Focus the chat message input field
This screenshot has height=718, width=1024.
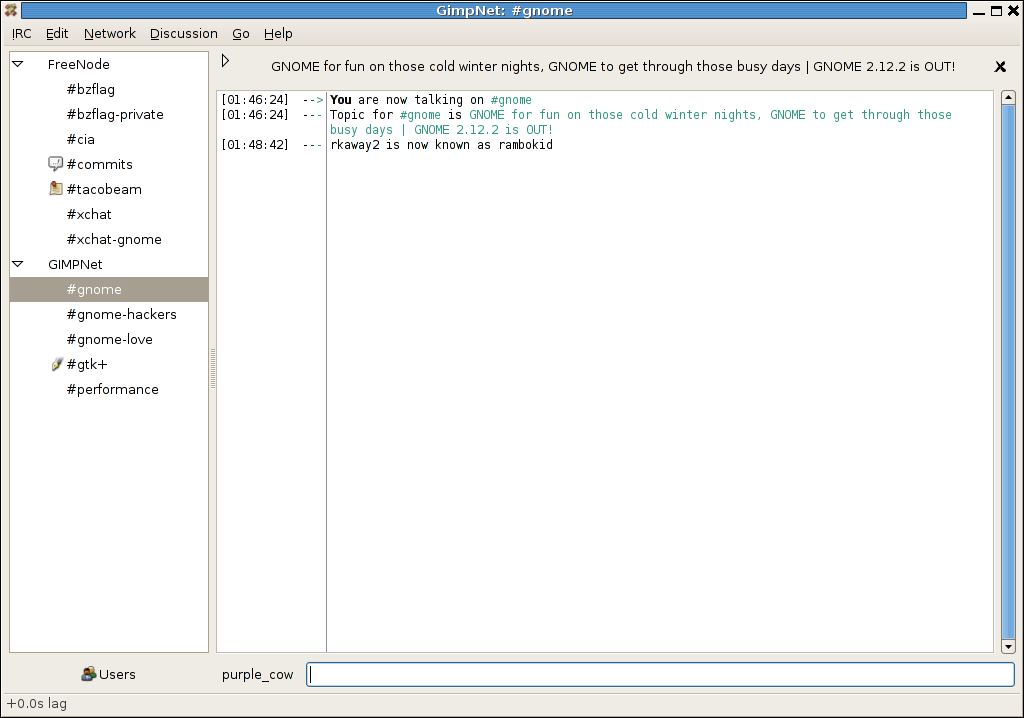tap(660, 674)
